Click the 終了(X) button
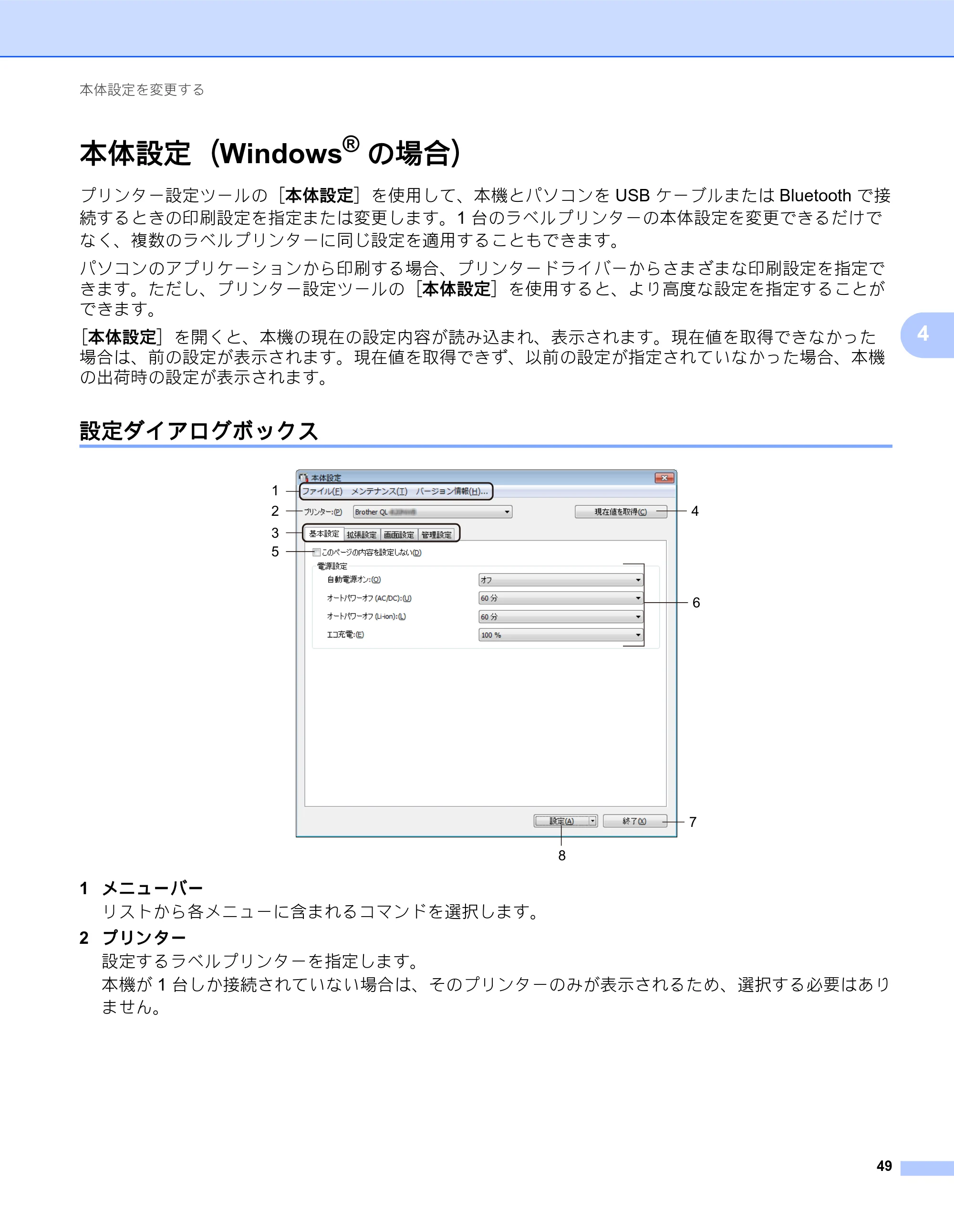 [635, 821]
